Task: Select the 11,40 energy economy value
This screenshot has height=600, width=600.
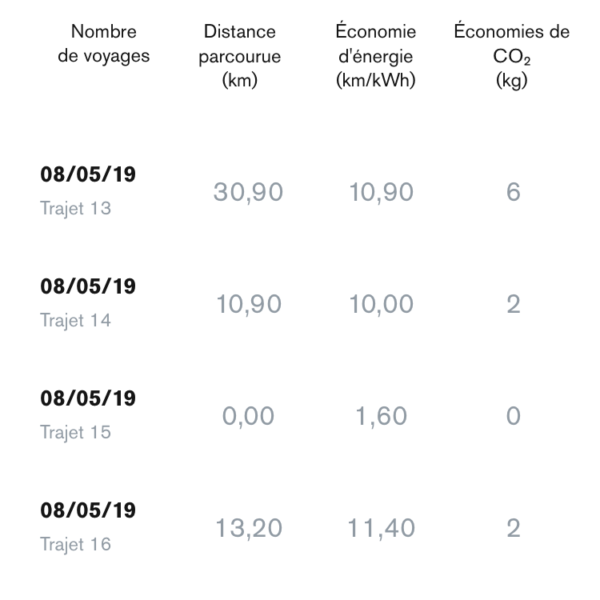Action: point(381,529)
